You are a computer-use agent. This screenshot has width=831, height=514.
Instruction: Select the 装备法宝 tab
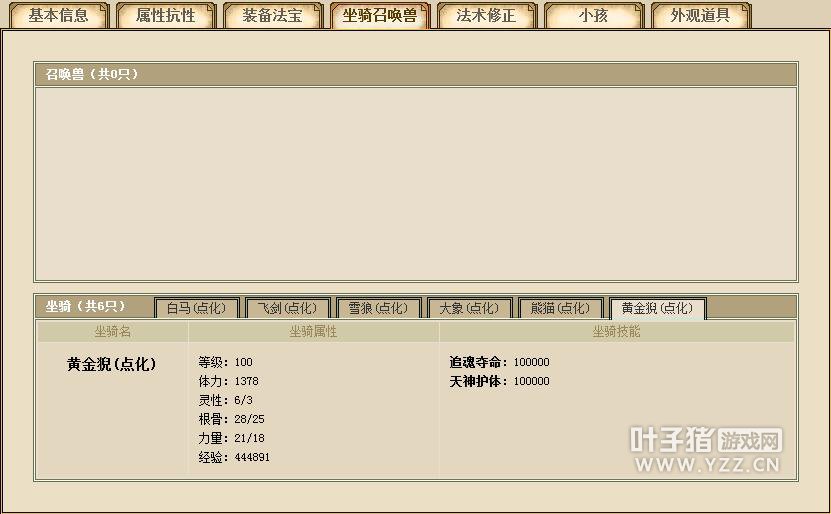point(272,16)
